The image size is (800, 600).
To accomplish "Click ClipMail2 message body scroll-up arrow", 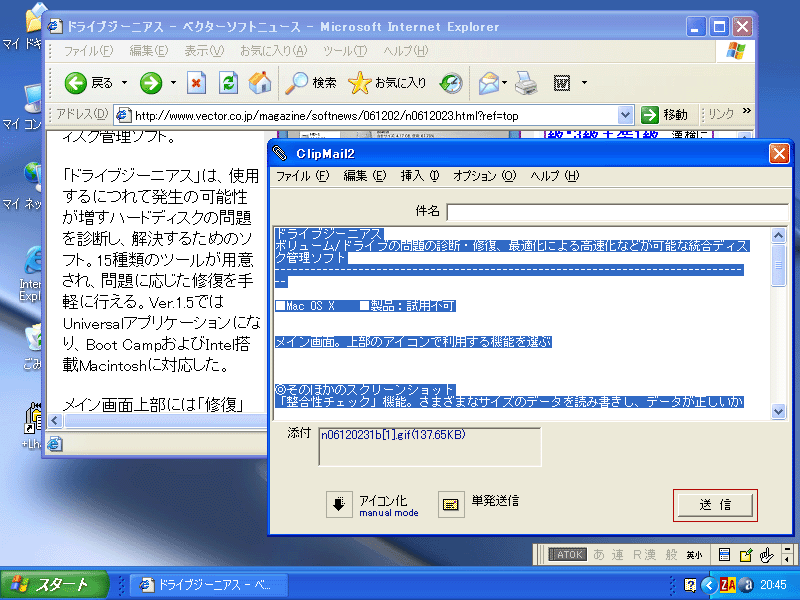I will [x=778, y=235].
